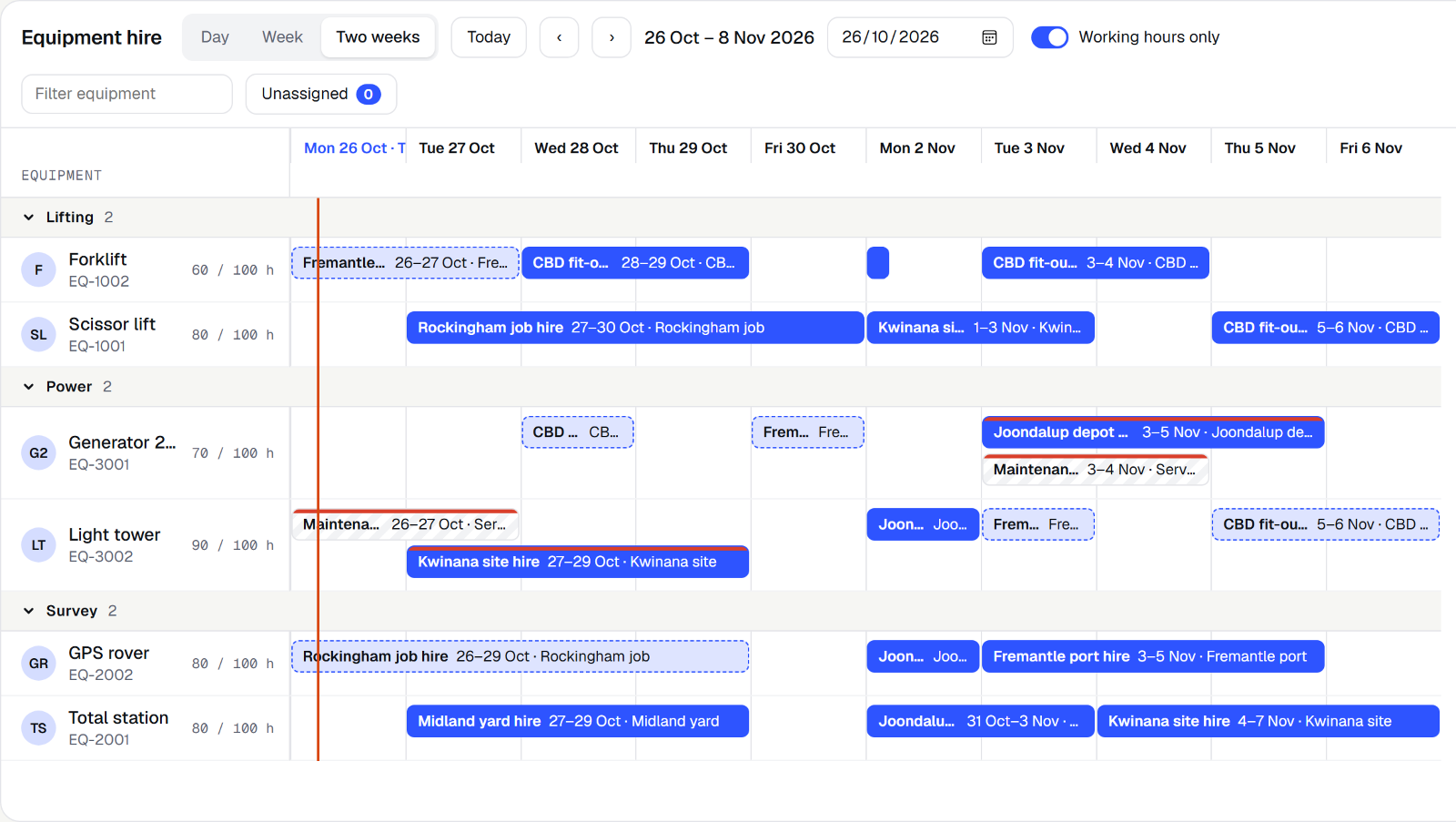Switch to Week view

tap(282, 37)
